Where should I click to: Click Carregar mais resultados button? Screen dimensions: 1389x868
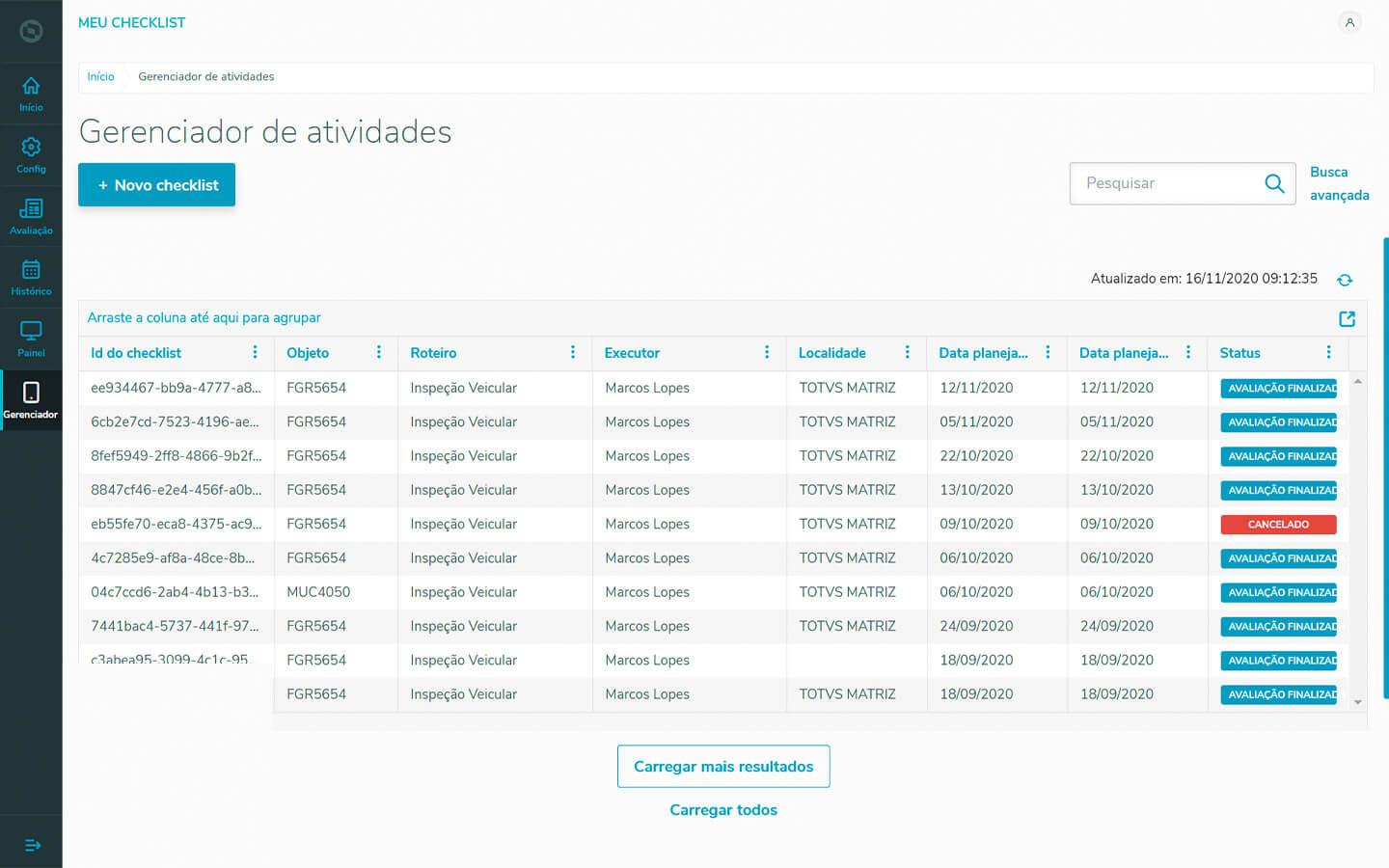[x=723, y=767]
